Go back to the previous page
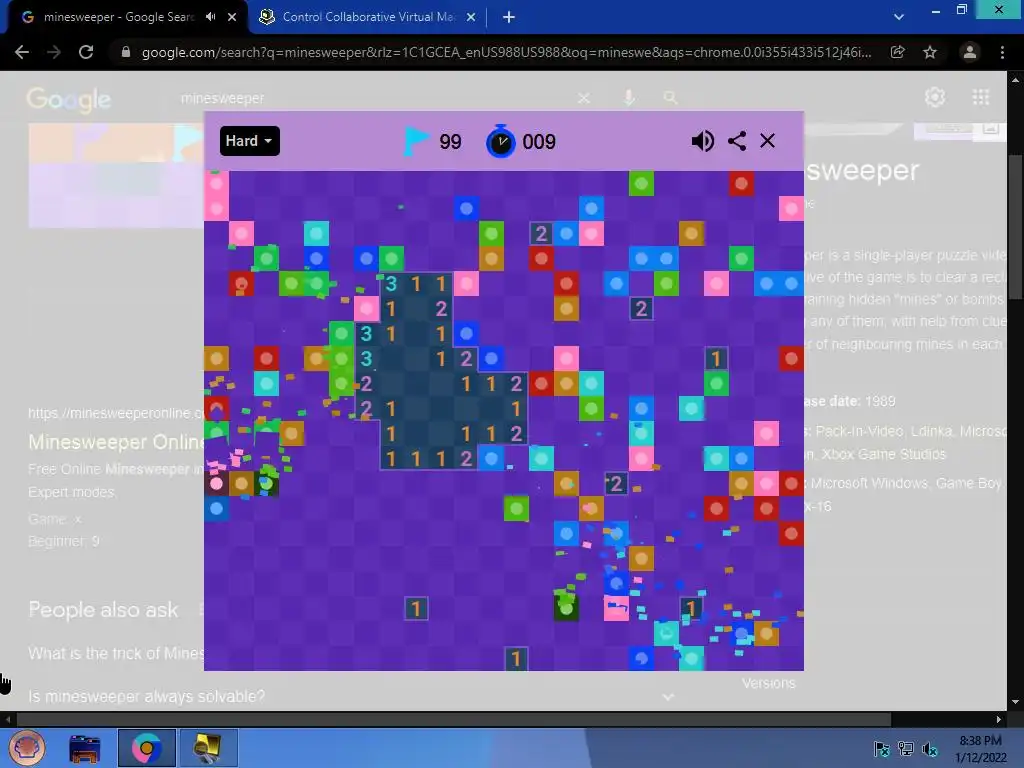1024x768 pixels. coord(22,52)
